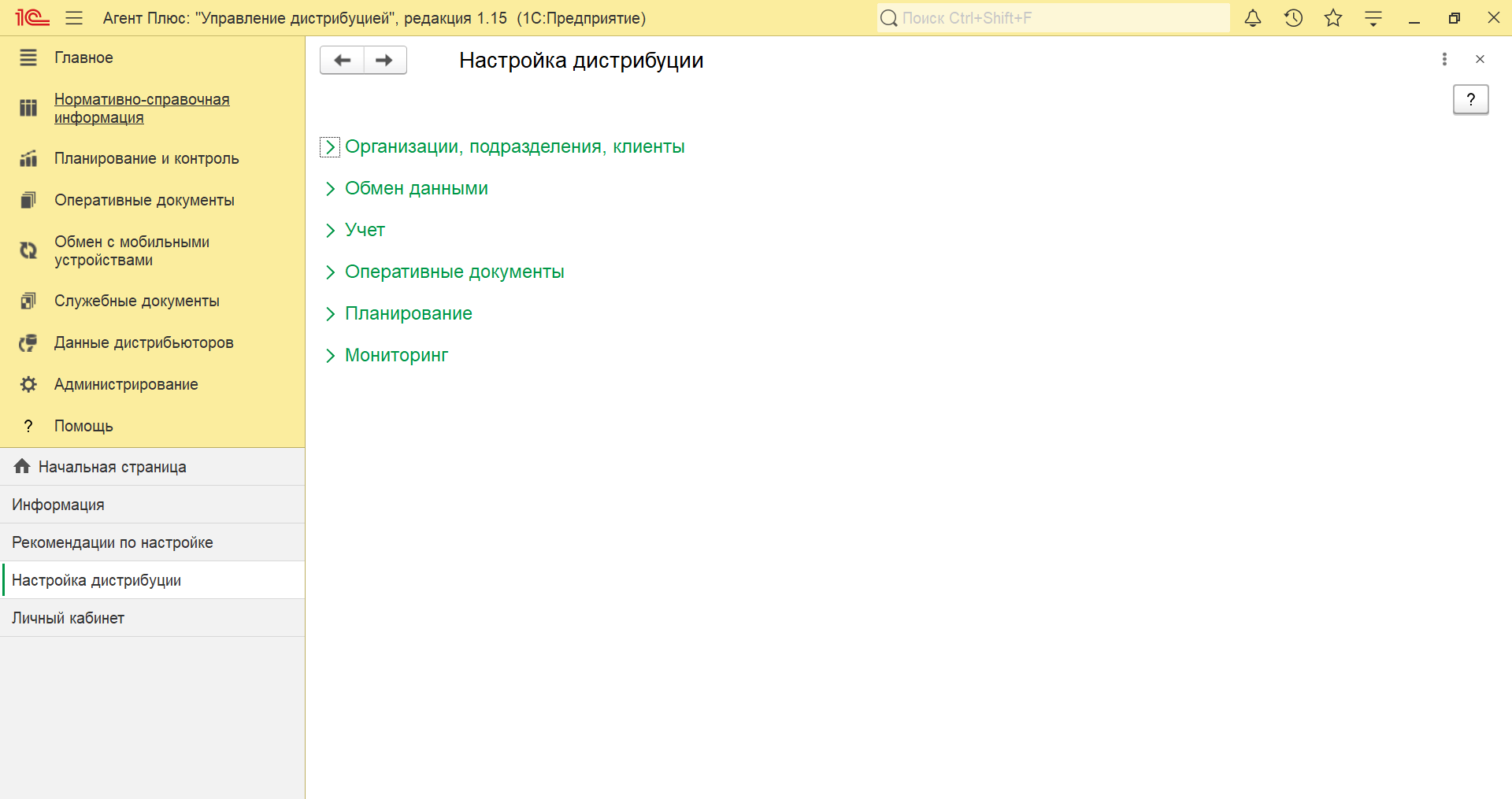The height and width of the screenshot is (799, 1512).
Task: Expand the Обмен данными chevron
Action: [330, 189]
